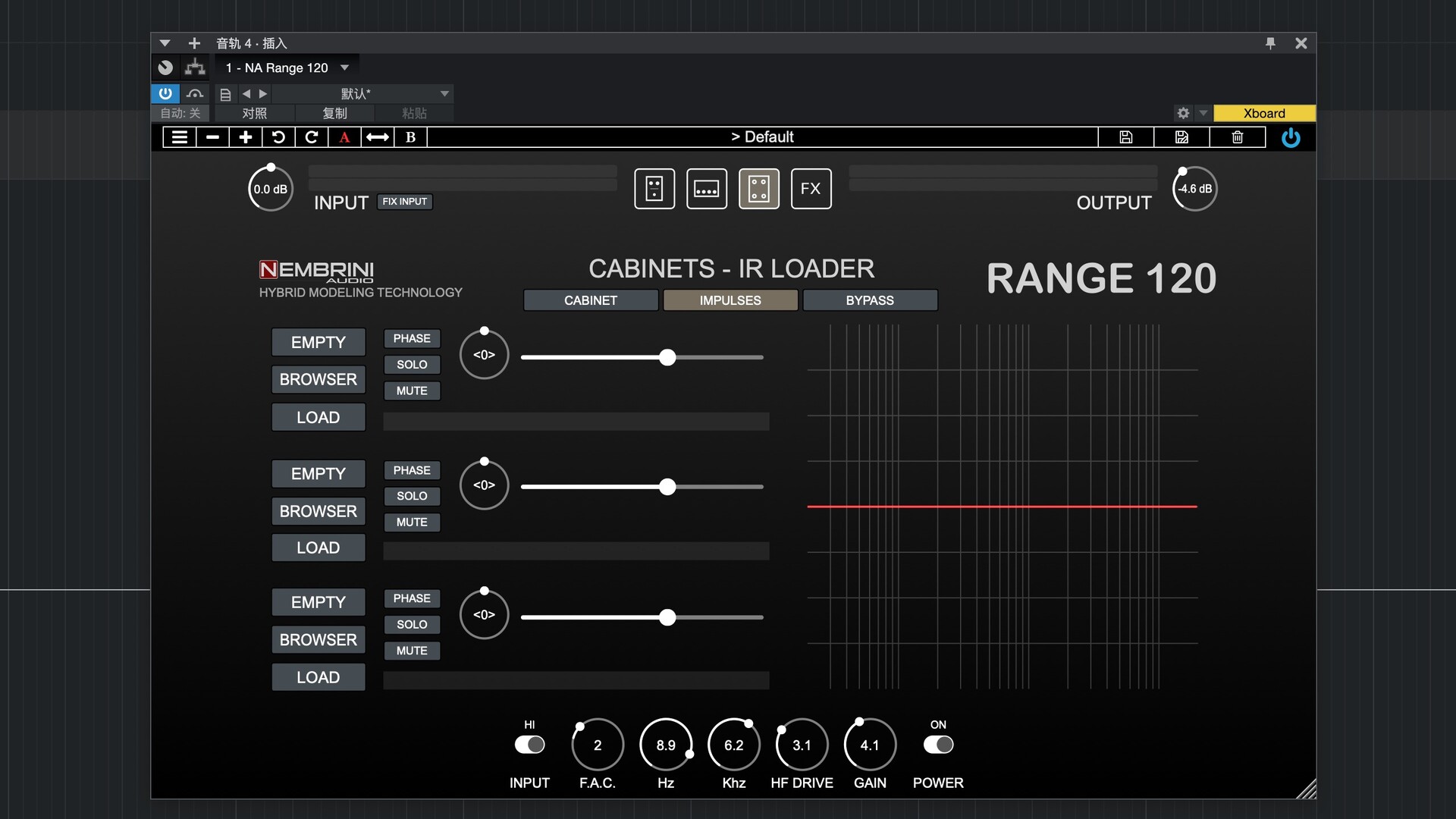Viewport: 1456px width, 819px height.
Task: Toggle FIX INPUT button
Action: 405,202
